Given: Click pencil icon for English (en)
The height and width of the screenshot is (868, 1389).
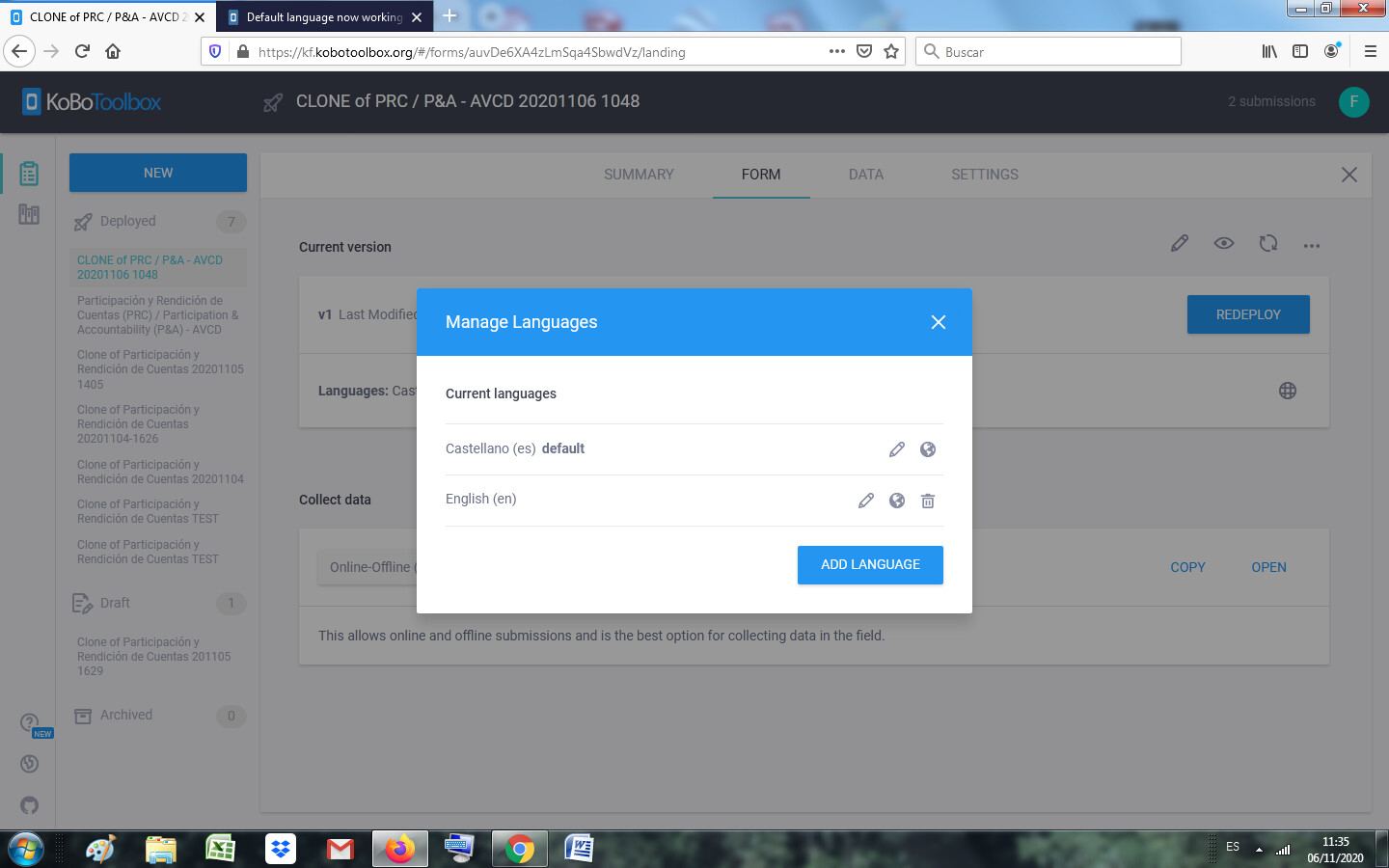Looking at the screenshot, I should point(865,501).
